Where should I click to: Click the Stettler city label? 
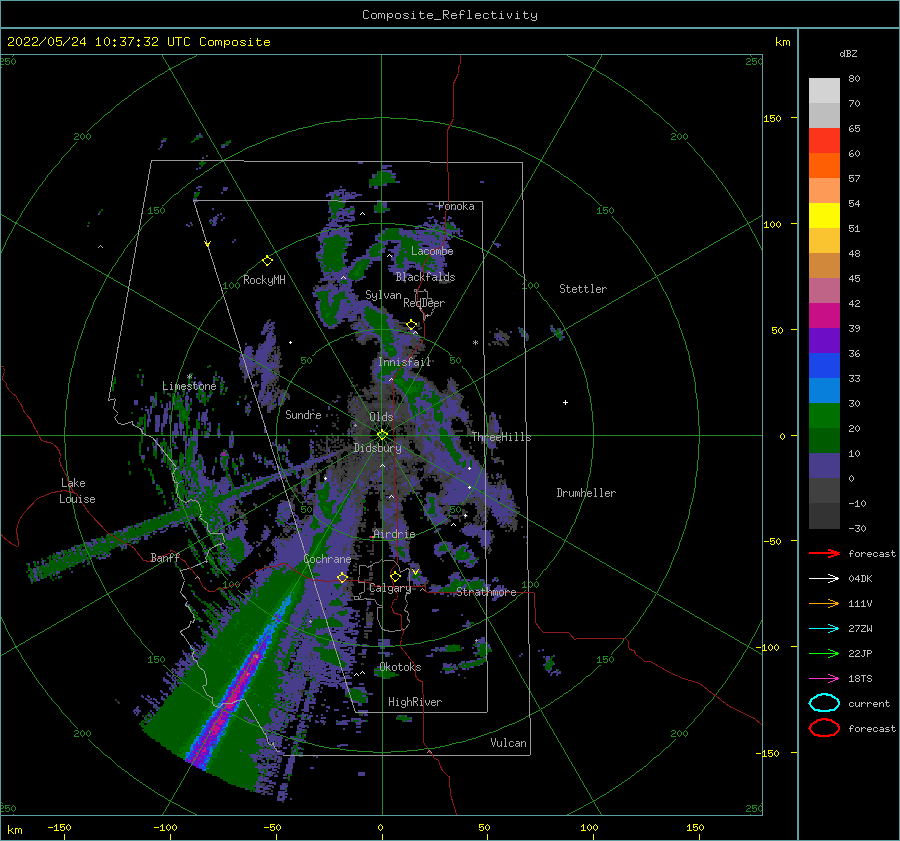click(x=583, y=289)
